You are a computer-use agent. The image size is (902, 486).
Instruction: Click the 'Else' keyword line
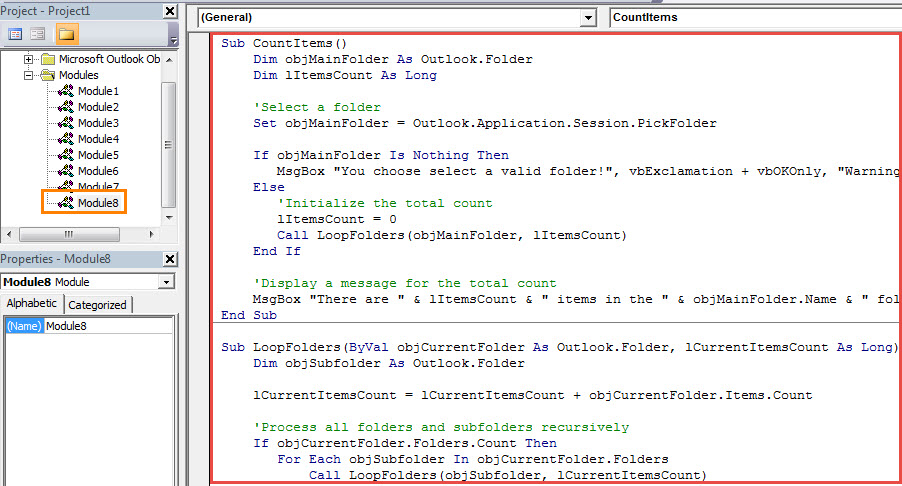(269, 187)
